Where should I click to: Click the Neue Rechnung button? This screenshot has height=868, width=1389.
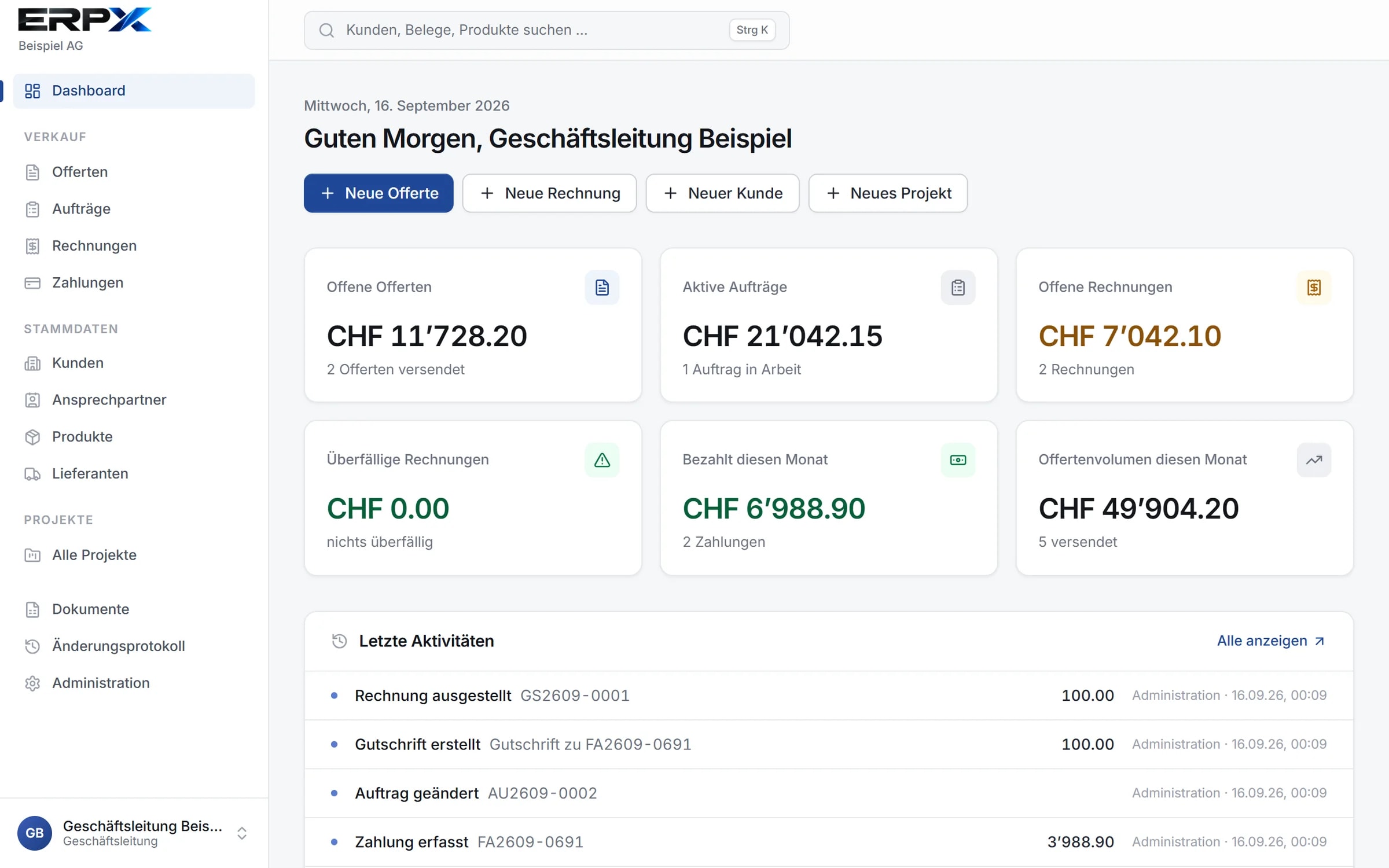pos(549,193)
